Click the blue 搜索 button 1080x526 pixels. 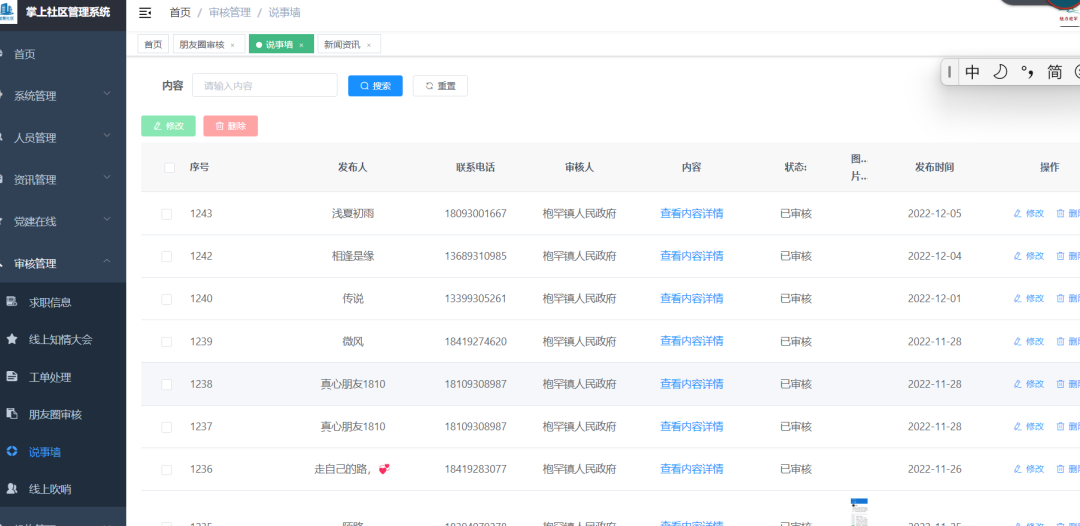(x=375, y=86)
